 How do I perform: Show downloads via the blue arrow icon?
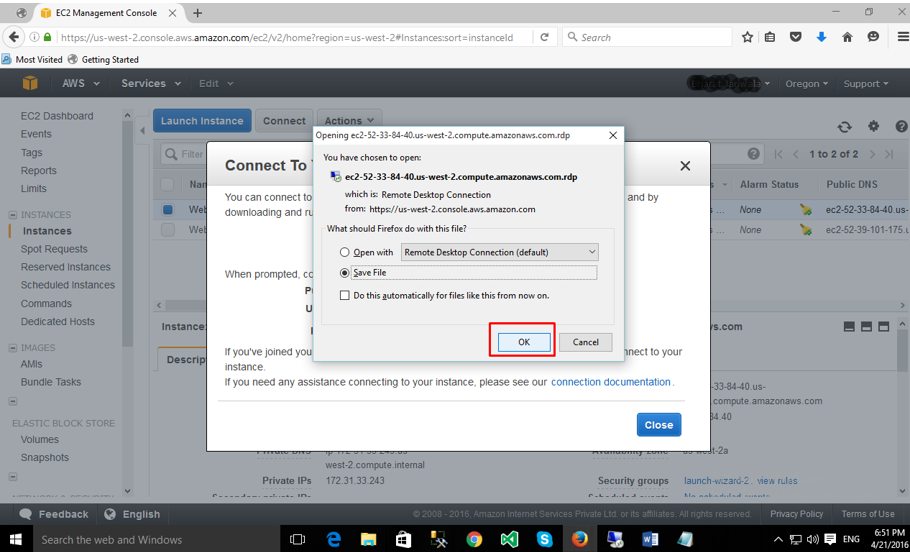[x=821, y=37]
